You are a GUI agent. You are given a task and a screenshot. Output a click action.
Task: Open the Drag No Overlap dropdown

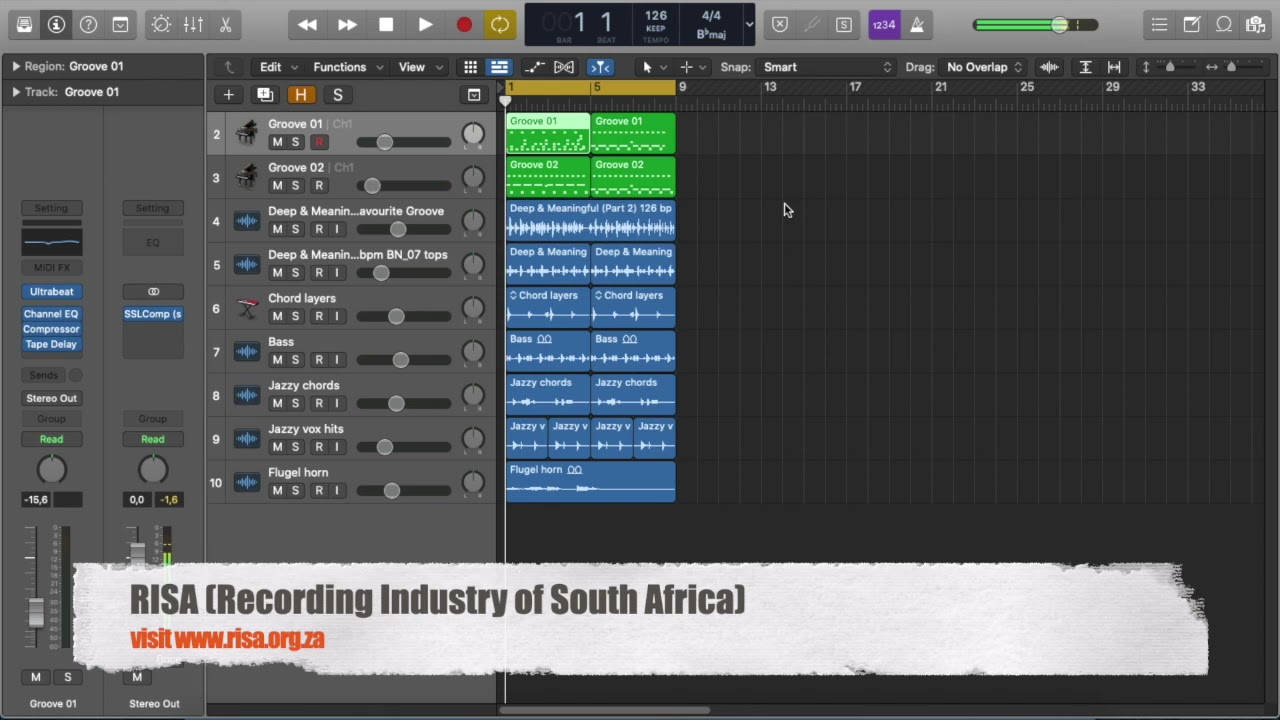984,67
